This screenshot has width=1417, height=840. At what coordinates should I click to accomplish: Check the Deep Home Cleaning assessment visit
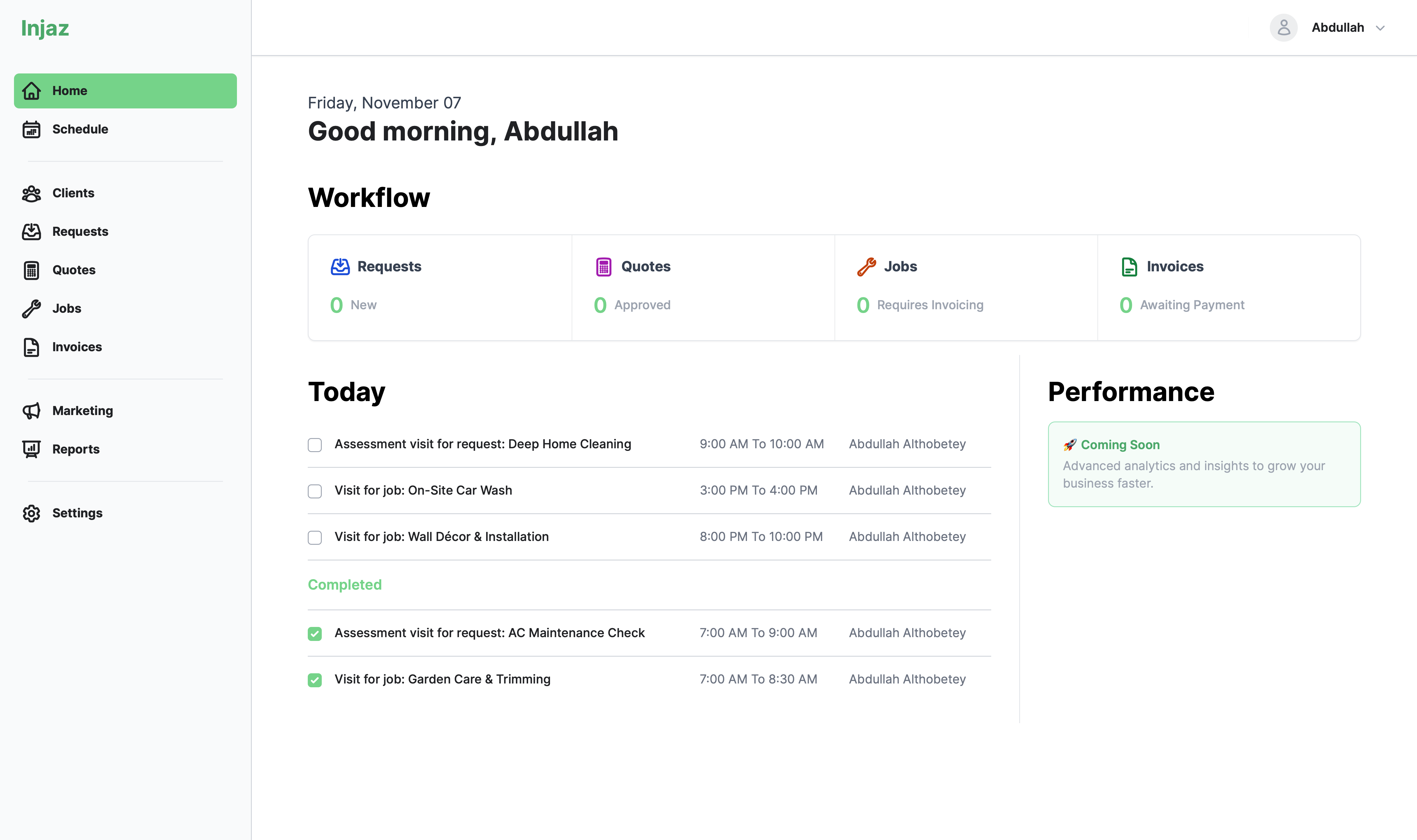click(x=315, y=445)
